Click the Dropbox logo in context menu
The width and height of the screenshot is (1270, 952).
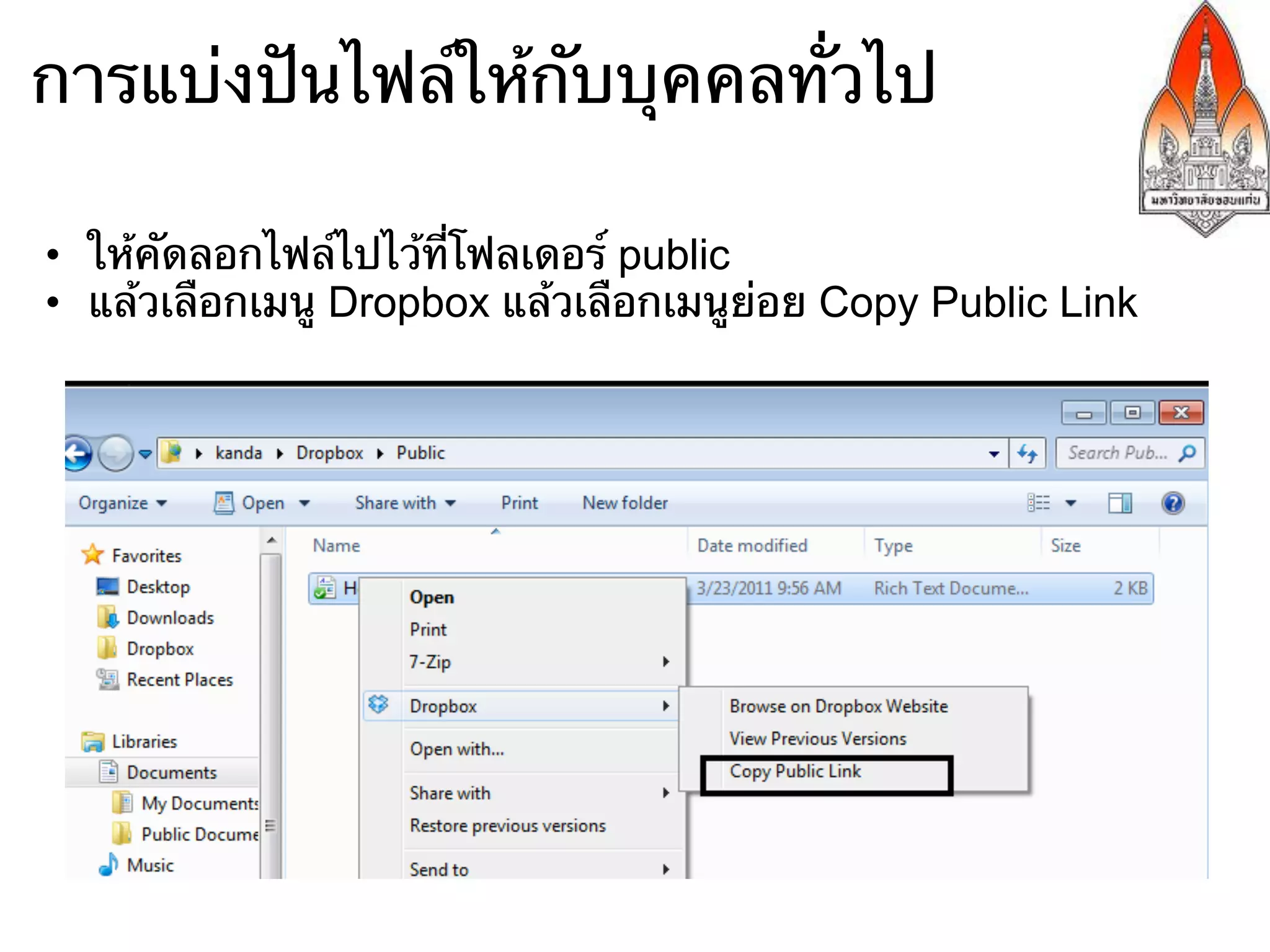click(x=378, y=704)
